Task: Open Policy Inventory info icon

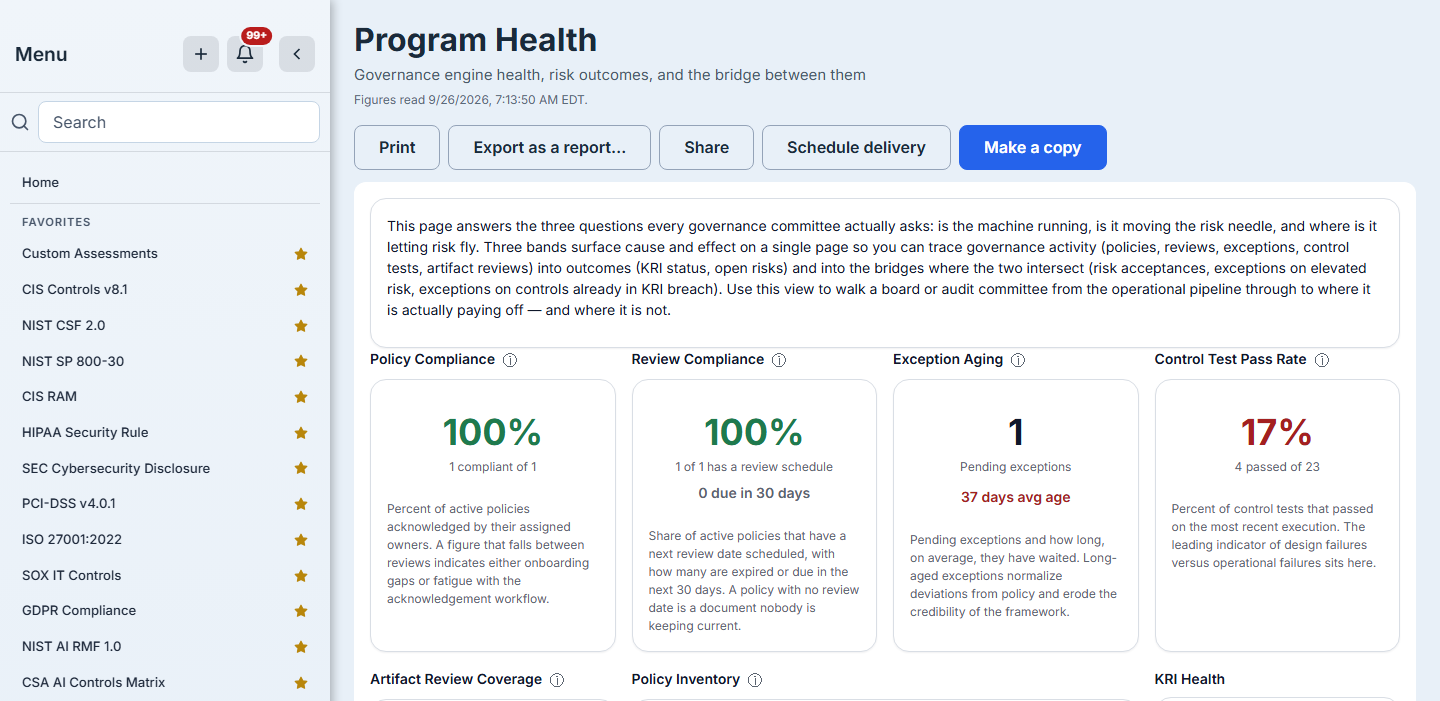Action: 755,680
